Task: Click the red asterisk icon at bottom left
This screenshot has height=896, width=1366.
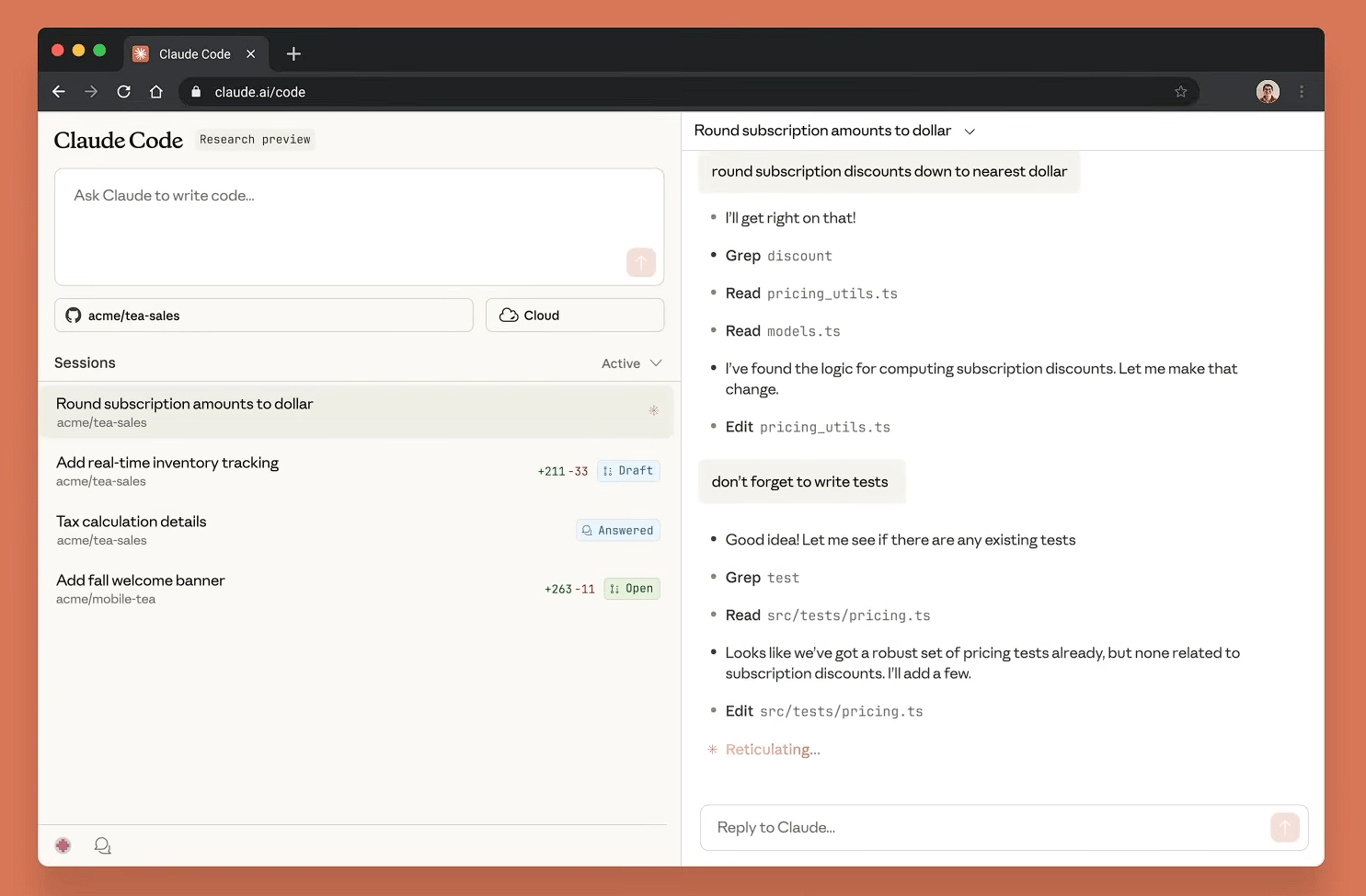Action: tap(63, 845)
